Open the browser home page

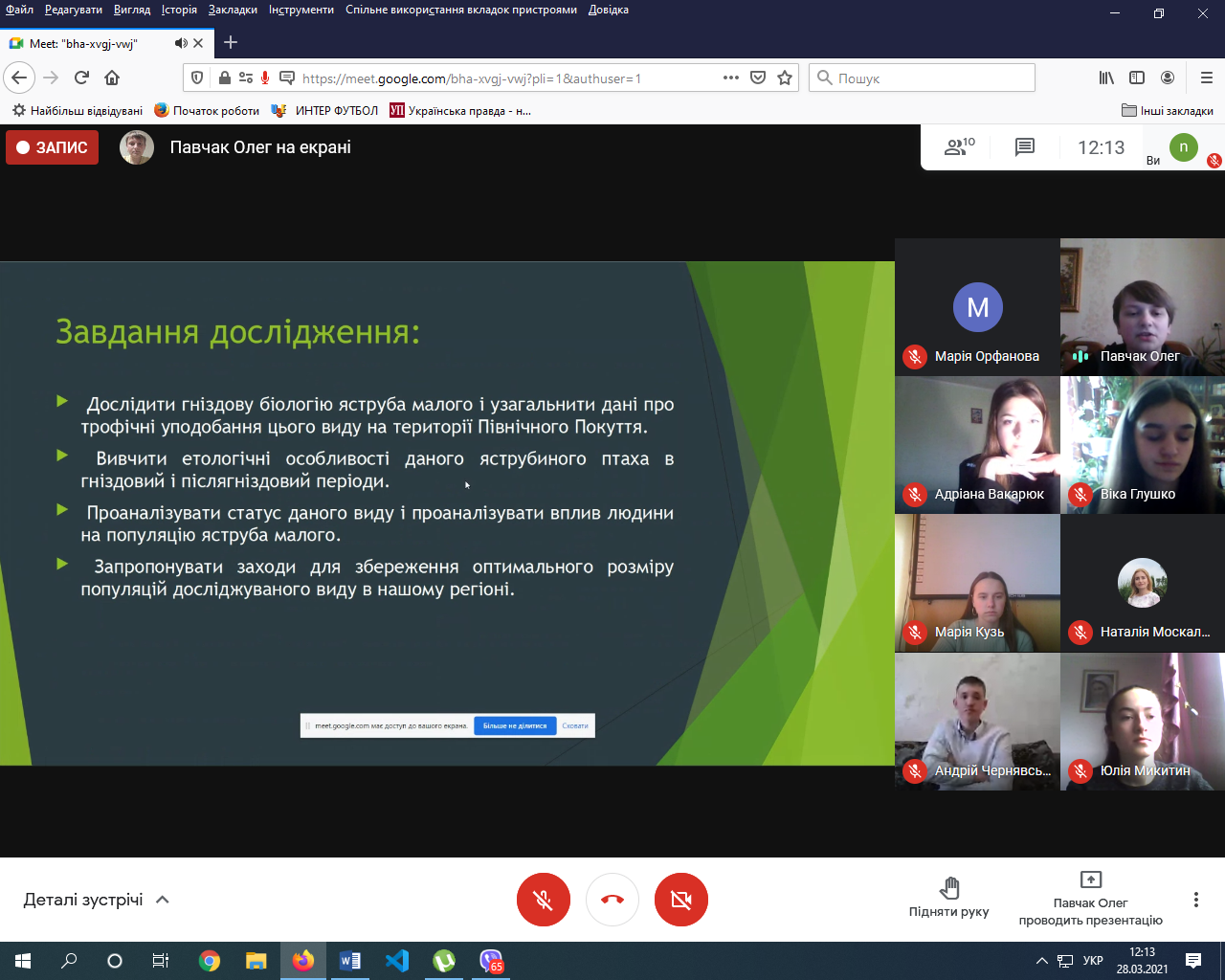pyautogui.click(x=112, y=78)
